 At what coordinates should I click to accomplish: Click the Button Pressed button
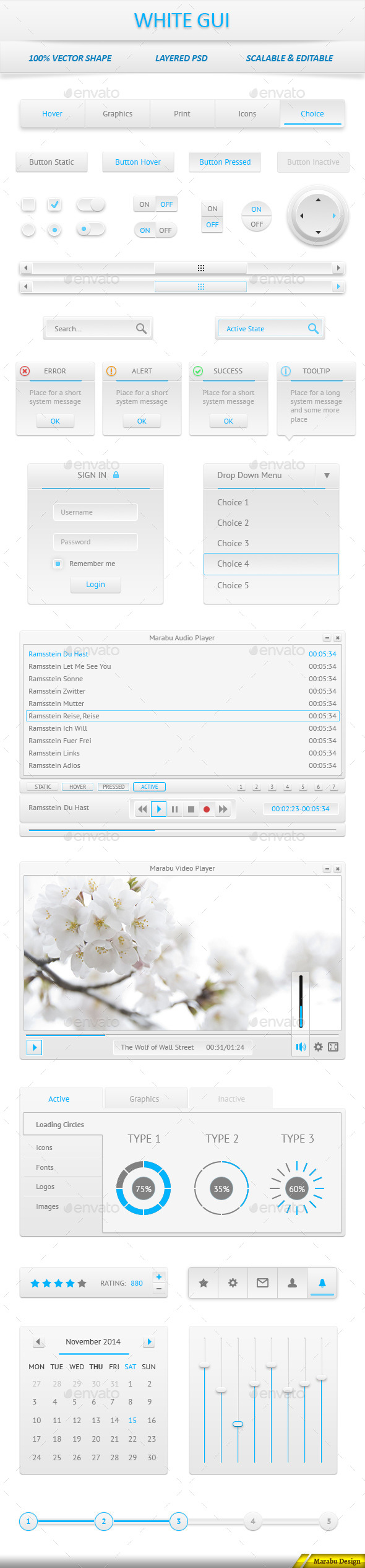pyautogui.click(x=225, y=162)
